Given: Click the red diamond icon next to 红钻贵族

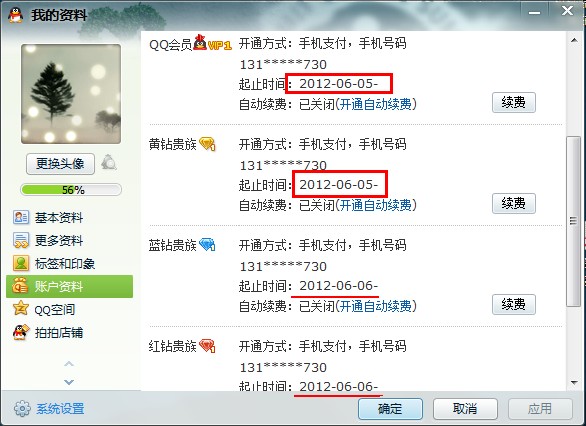Looking at the screenshot, I should [207, 346].
